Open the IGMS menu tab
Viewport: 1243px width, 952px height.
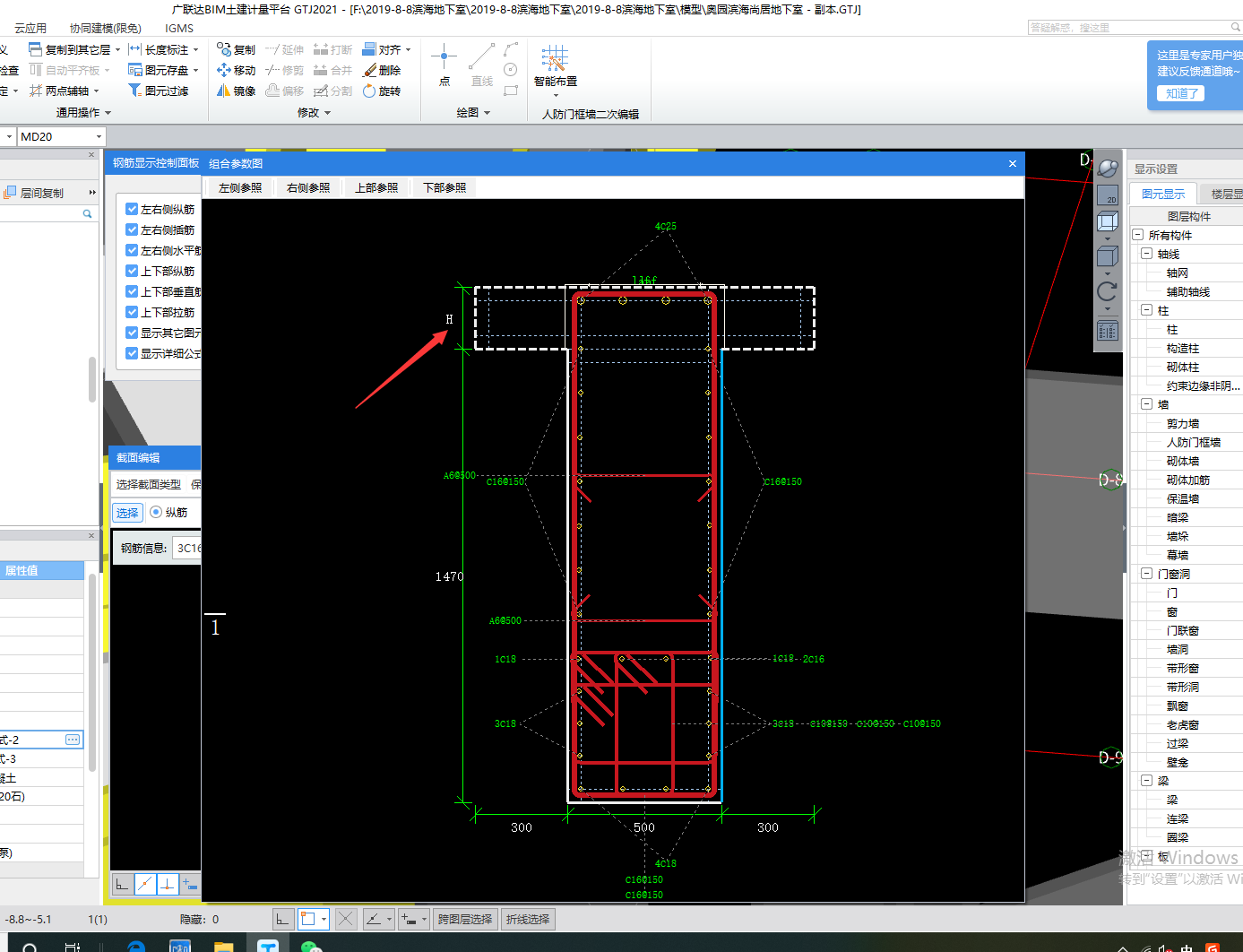click(x=179, y=28)
